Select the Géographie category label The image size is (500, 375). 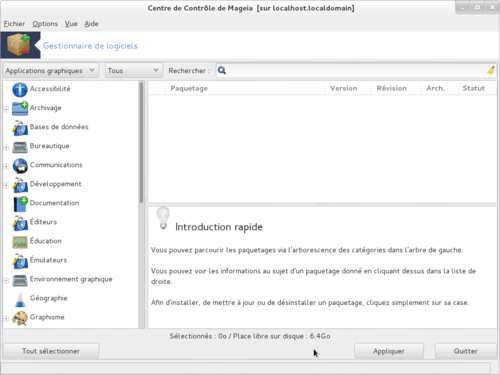coord(49,298)
